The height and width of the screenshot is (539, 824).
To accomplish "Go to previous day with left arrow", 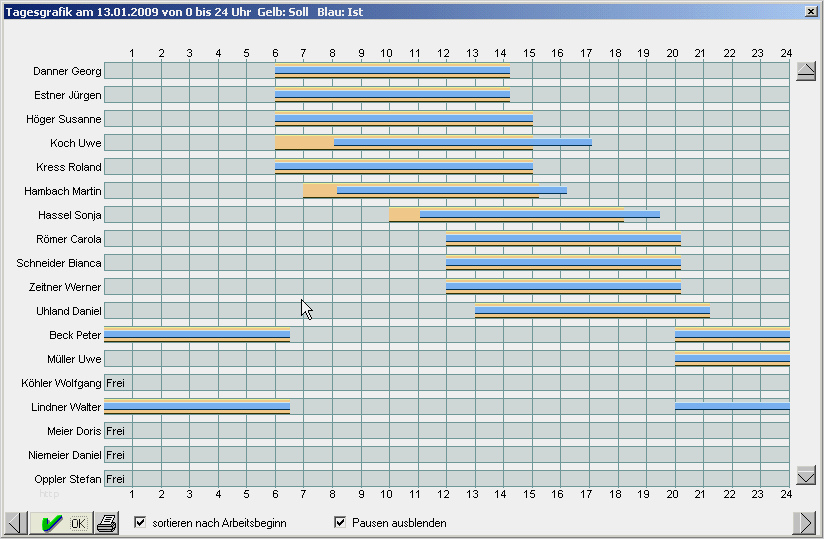I will click(x=17, y=523).
